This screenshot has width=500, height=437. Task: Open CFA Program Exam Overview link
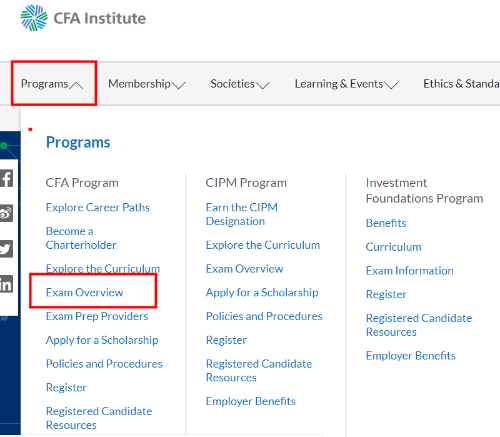[x=85, y=292]
